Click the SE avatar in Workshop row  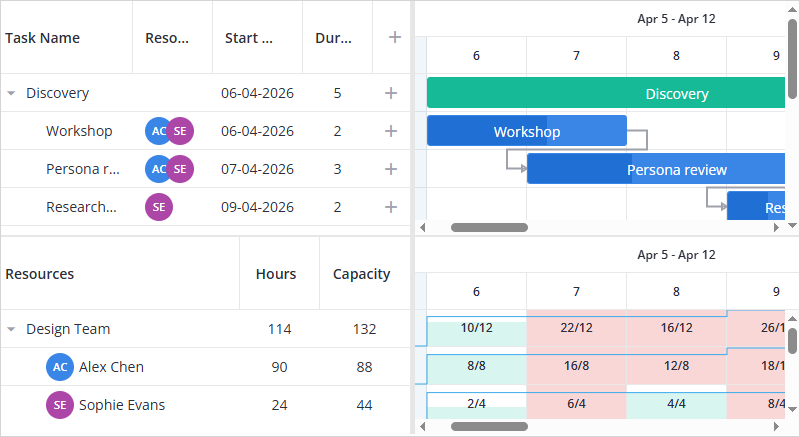point(180,131)
